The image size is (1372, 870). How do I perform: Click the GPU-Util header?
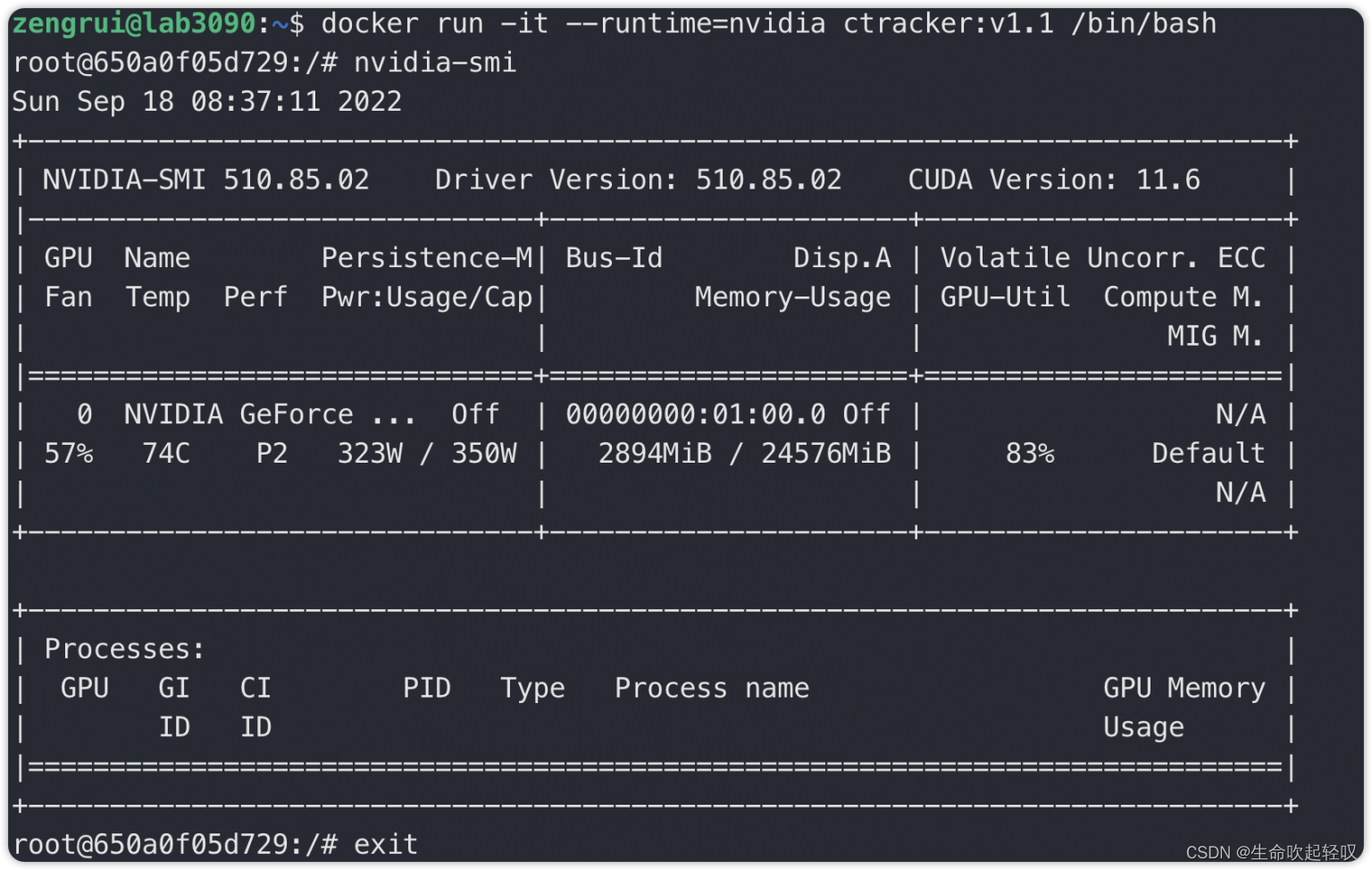pyautogui.click(x=1005, y=297)
